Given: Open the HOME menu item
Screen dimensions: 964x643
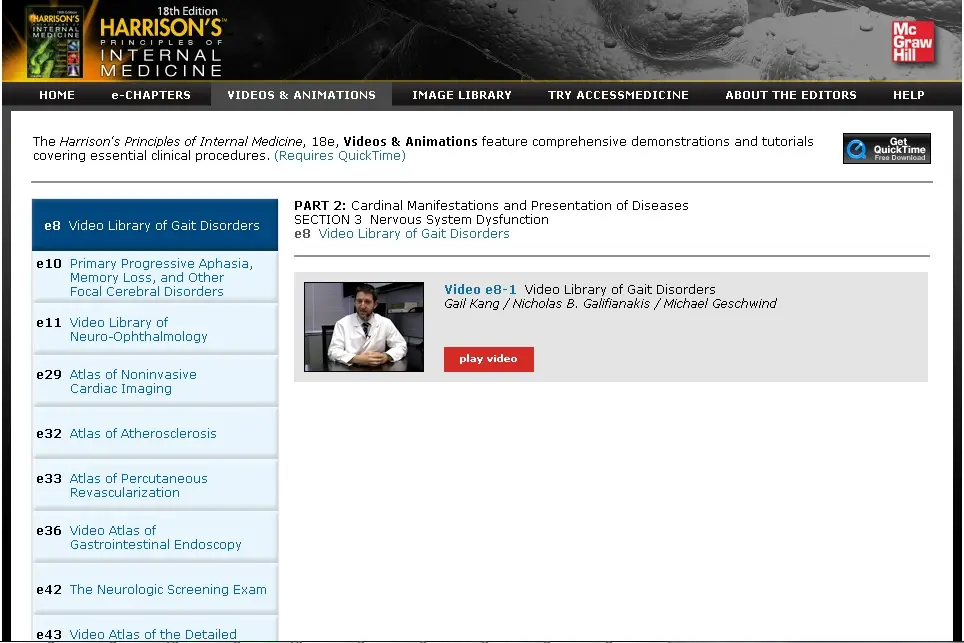Looking at the screenshot, I should 57,95.
